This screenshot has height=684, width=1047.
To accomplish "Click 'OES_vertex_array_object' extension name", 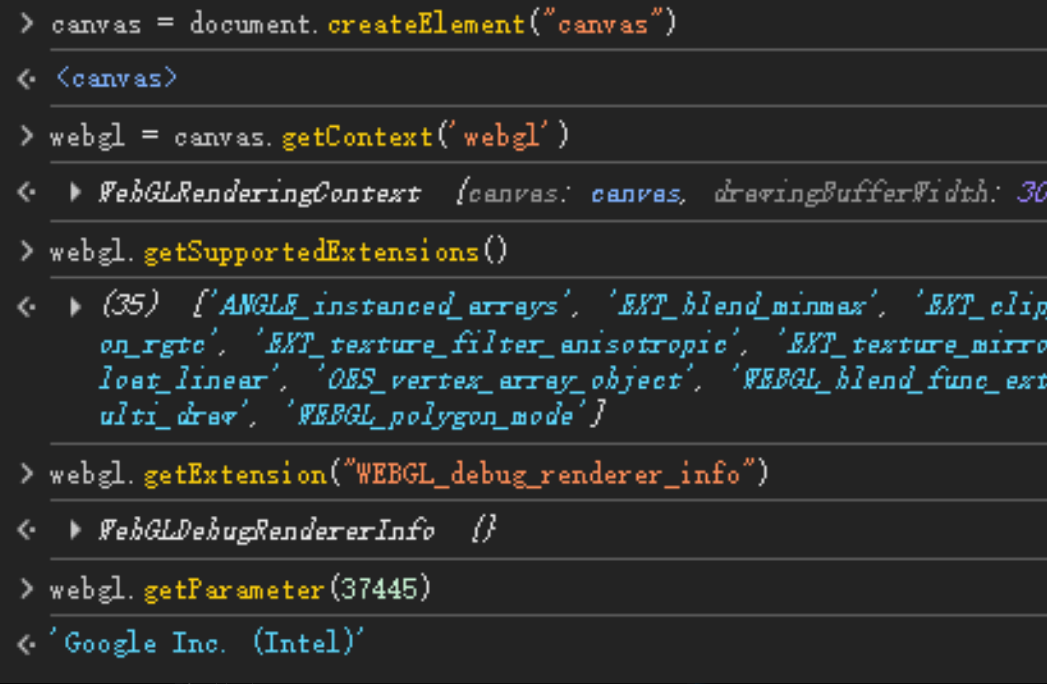I will [505, 380].
